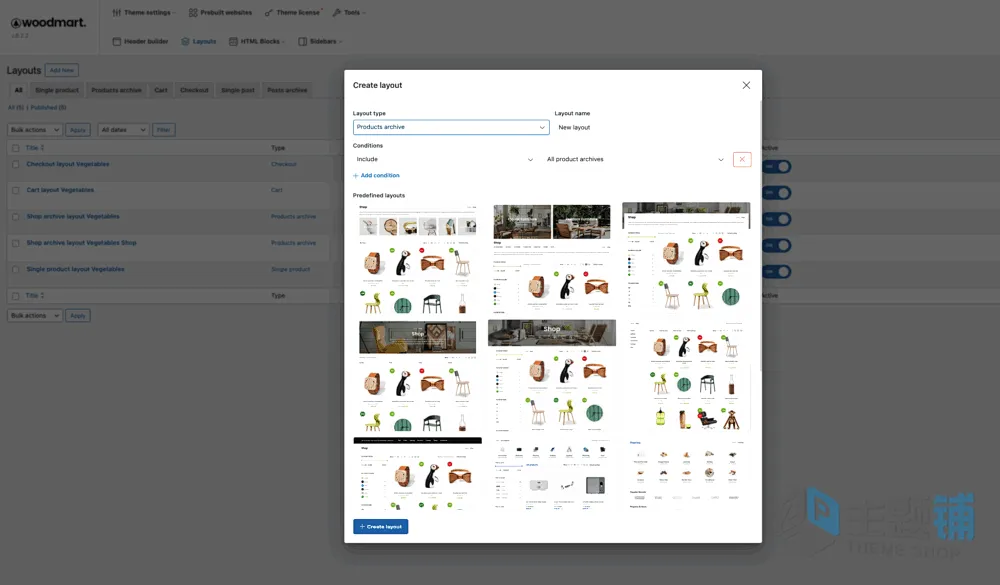Remove the condition with red X

[742, 159]
